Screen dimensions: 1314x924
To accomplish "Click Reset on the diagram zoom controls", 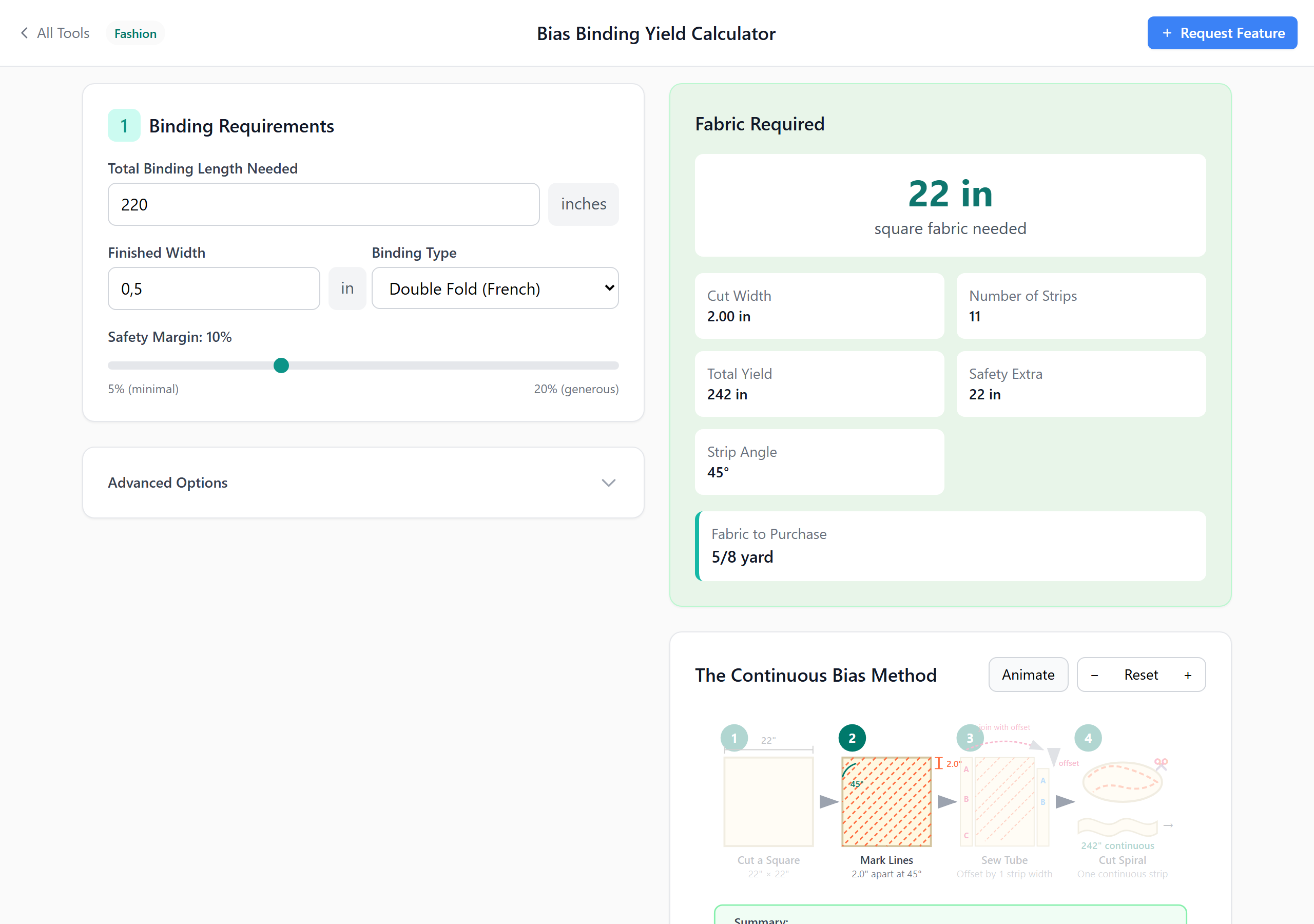I will [x=1141, y=675].
